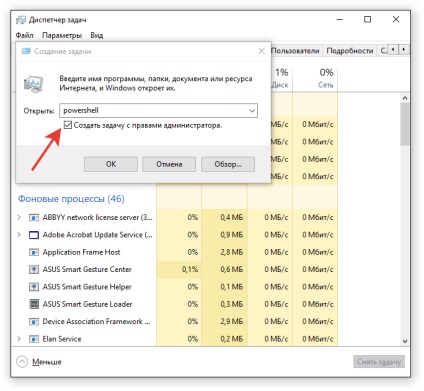Toggle Создать задачу с правами администратора checkbox
424x391 pixels.
(68, 125)
